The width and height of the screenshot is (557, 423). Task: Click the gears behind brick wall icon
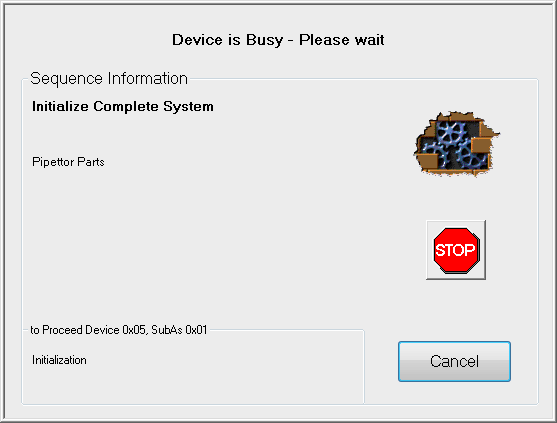click(x=457, y=144)
